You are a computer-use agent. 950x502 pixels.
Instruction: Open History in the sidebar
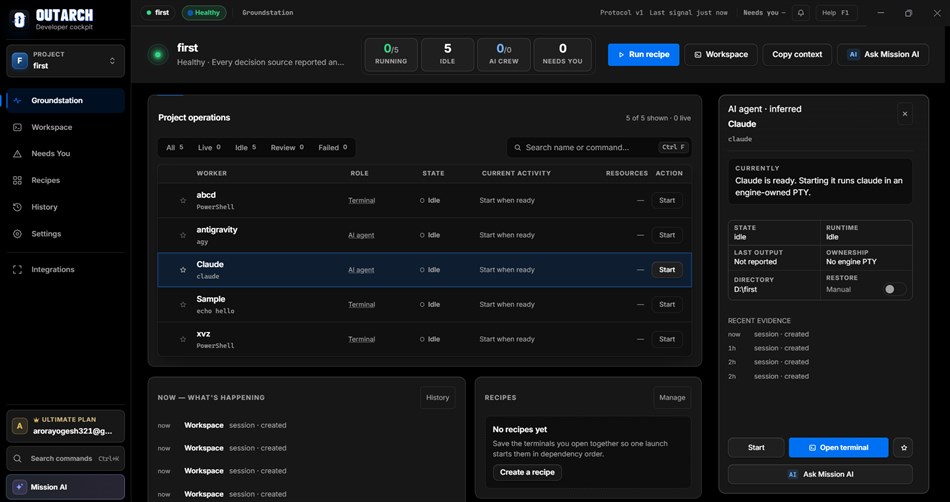pyautogui.click(x=65, y=207)
